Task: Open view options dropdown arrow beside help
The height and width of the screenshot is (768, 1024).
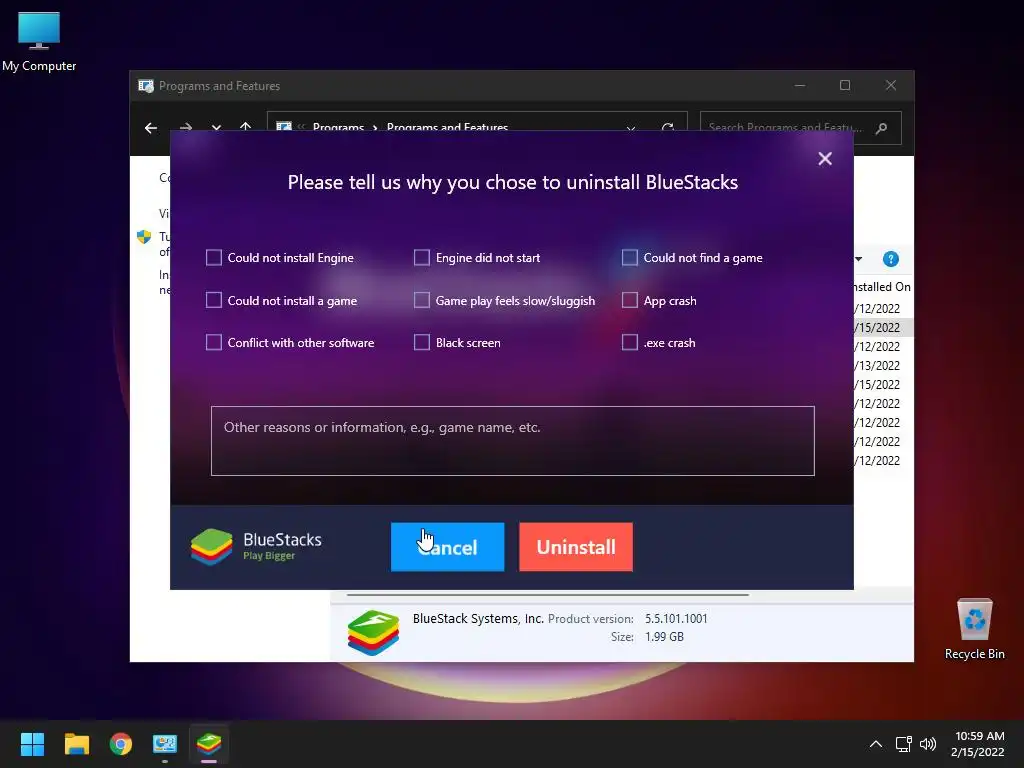Action: [x=859, y=259]
